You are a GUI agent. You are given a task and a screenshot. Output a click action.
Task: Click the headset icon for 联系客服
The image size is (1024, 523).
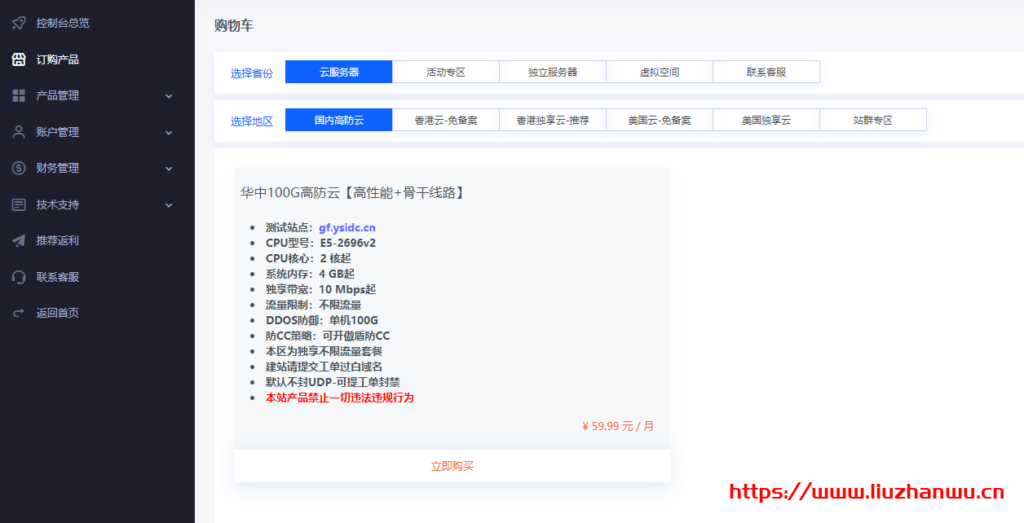click(x=18, y=276)
